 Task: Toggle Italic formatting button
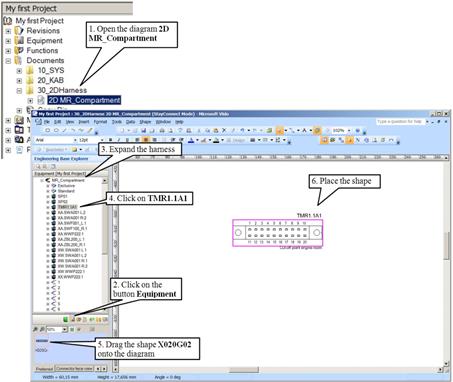(119, 140)
